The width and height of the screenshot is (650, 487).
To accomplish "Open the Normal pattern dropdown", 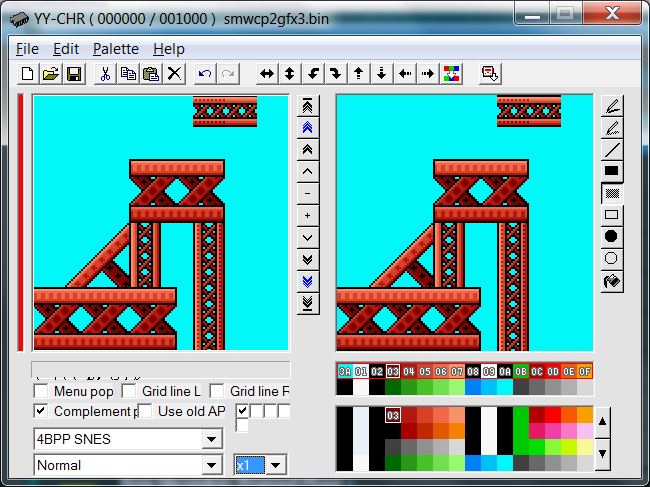I will pyautogui.click(x=212, y=465).
